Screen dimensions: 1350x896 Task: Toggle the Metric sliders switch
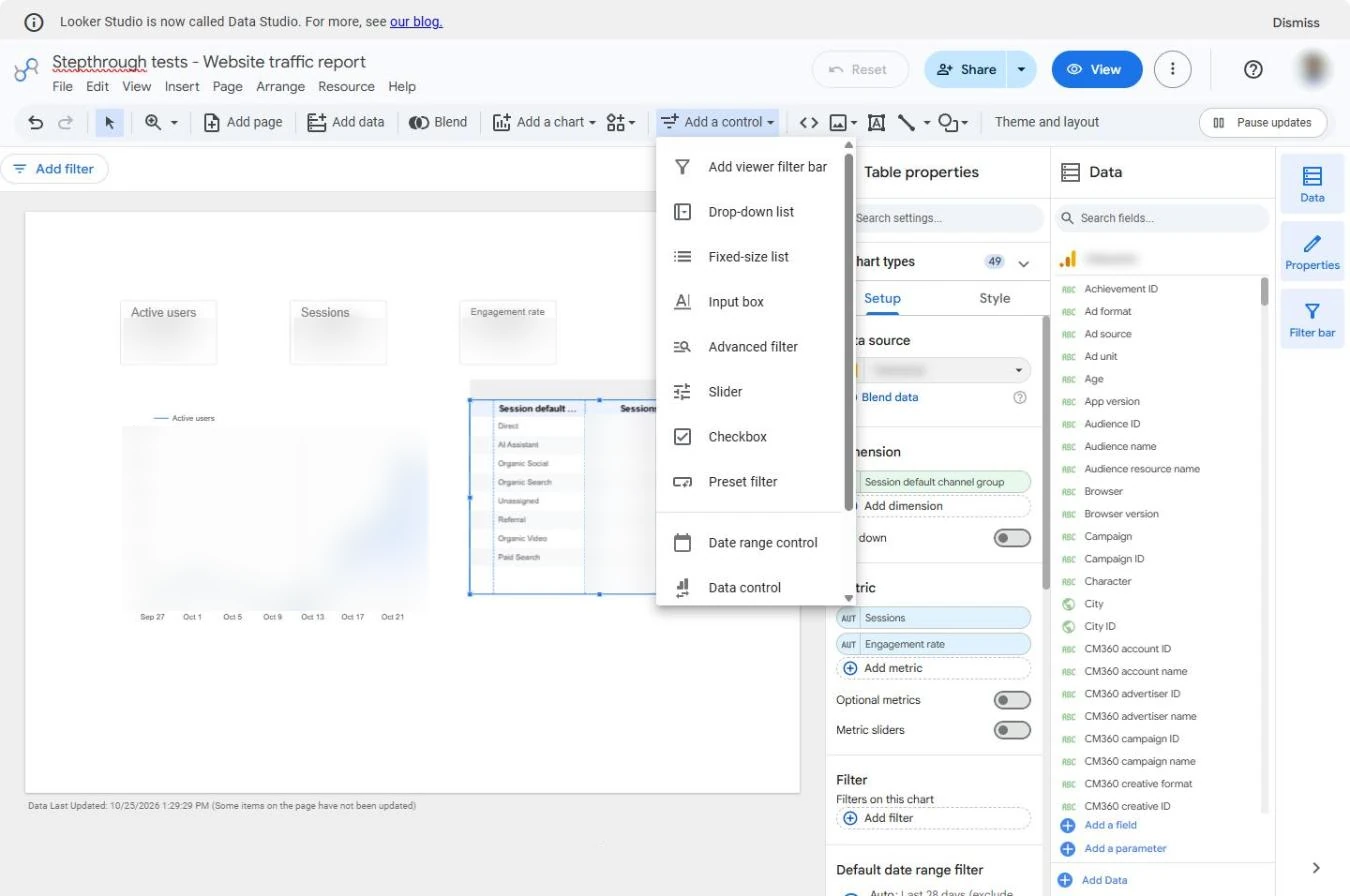click(1012, 730)
